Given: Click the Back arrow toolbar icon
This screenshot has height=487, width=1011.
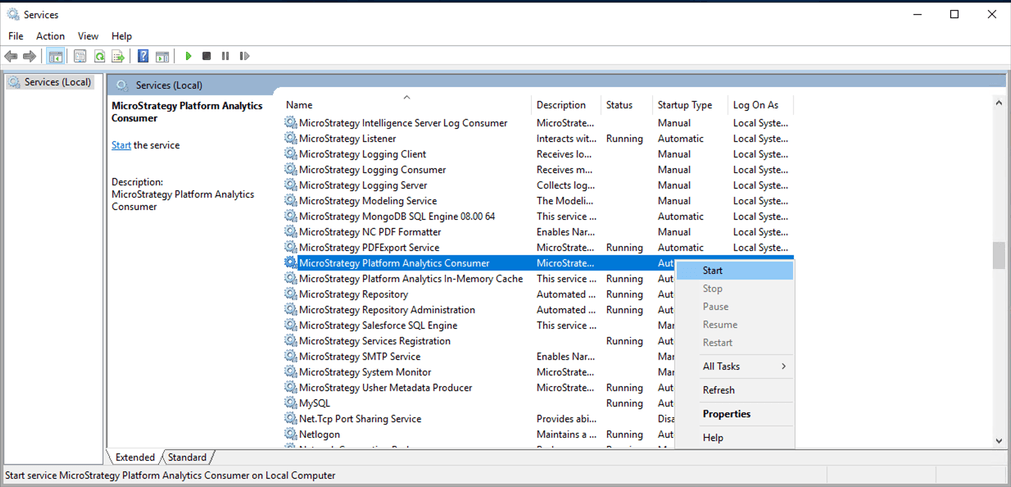Looking at the screenshot, I should coord(11,56).
